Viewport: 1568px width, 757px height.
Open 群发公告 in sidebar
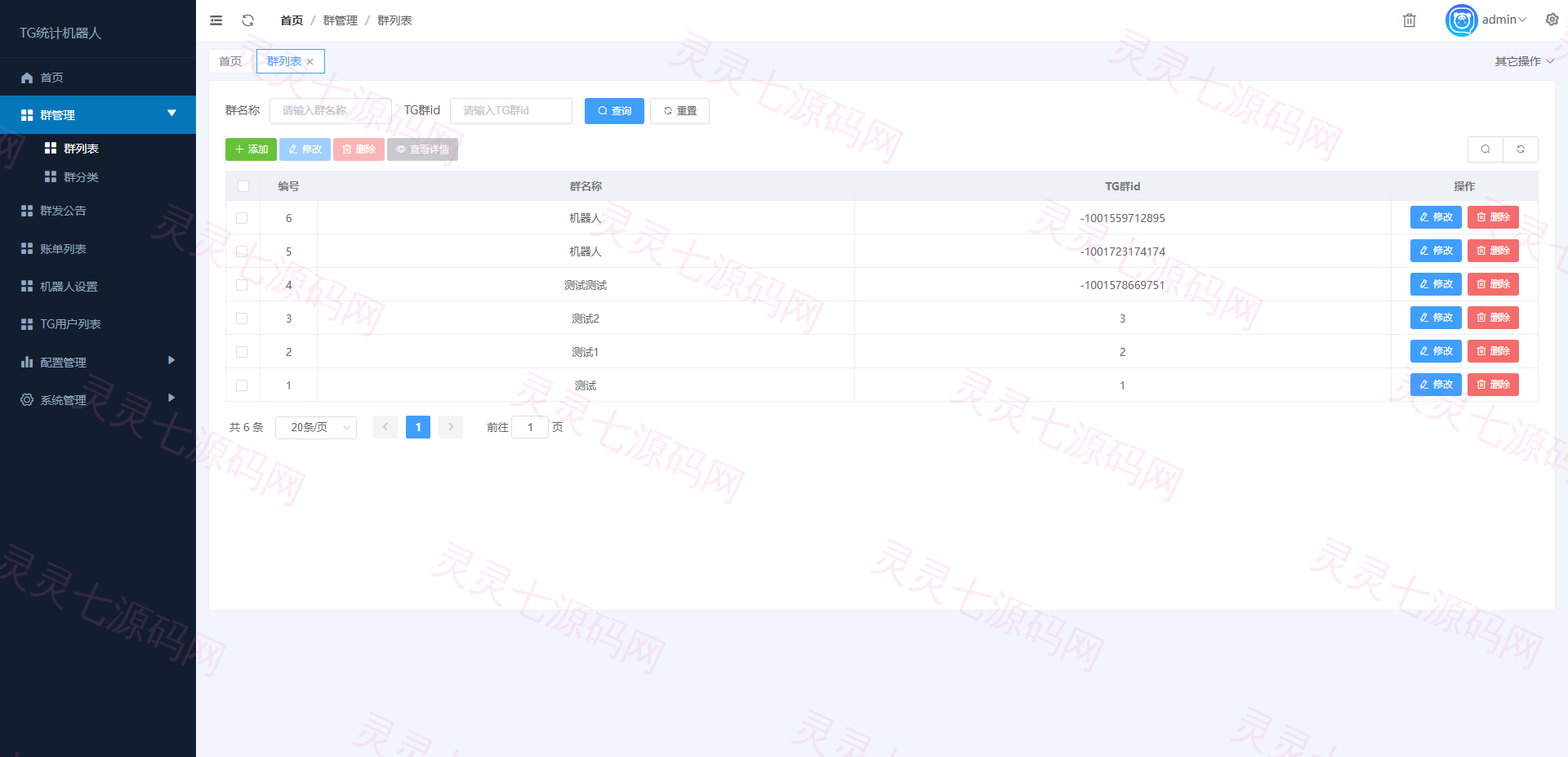click(x=98, y=211)
